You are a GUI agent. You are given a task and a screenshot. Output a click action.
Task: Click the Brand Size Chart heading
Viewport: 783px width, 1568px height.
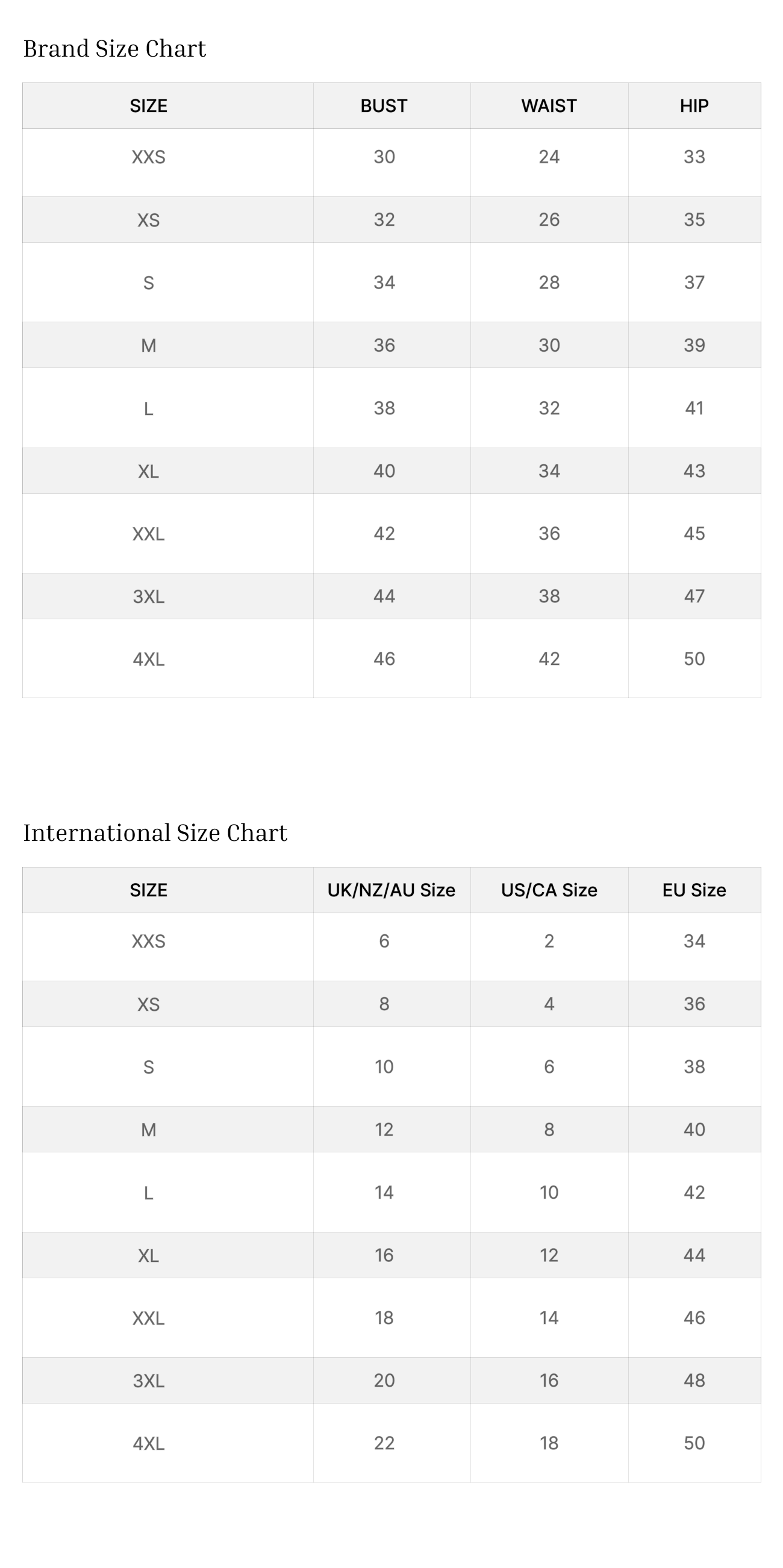[x=114, y=49]
